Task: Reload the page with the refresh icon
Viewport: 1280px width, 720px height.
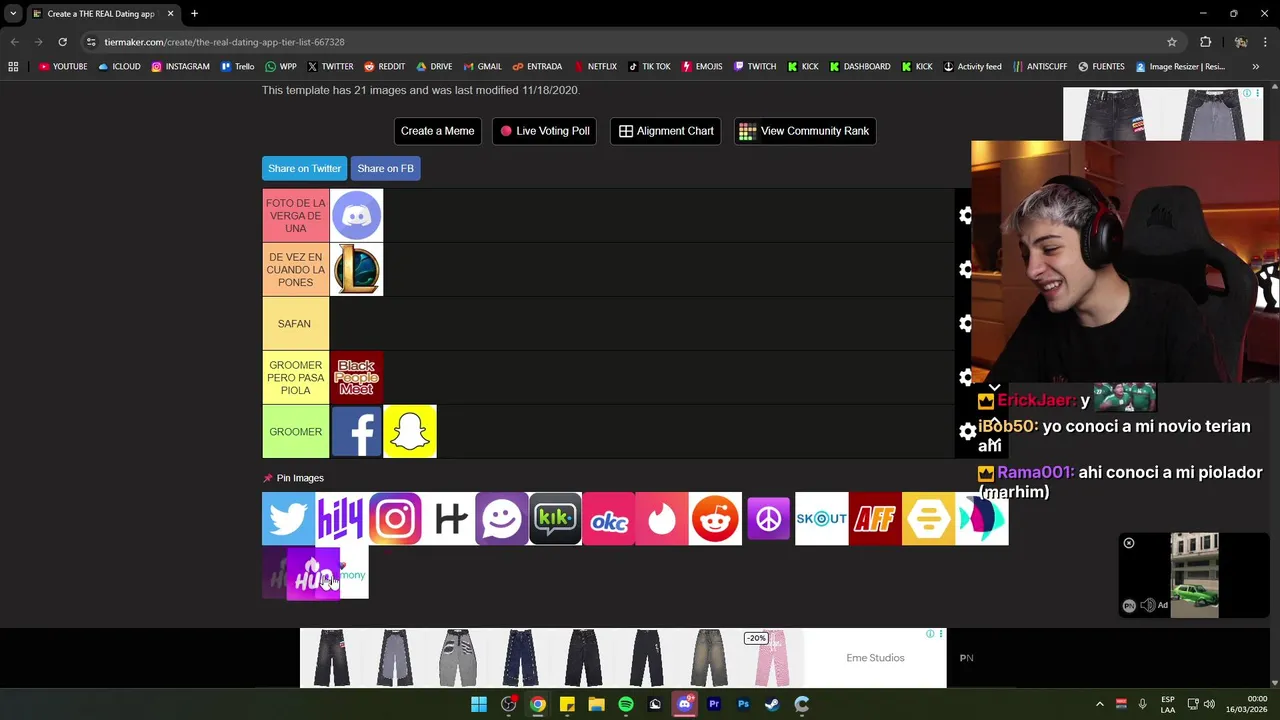Action: (x=62, y=42)
